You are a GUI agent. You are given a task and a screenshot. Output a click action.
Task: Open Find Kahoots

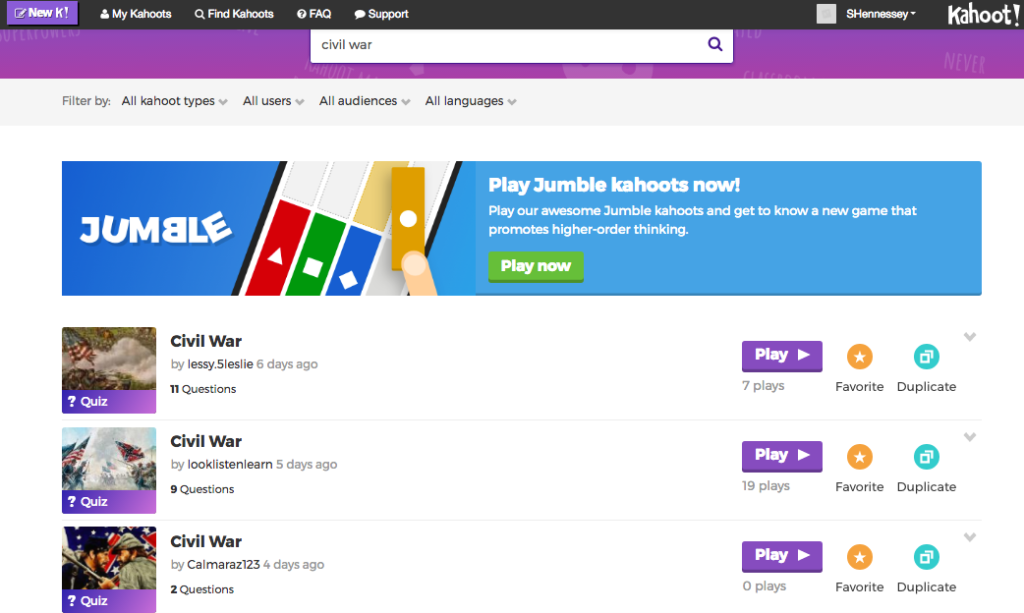(x=234, y=14)
